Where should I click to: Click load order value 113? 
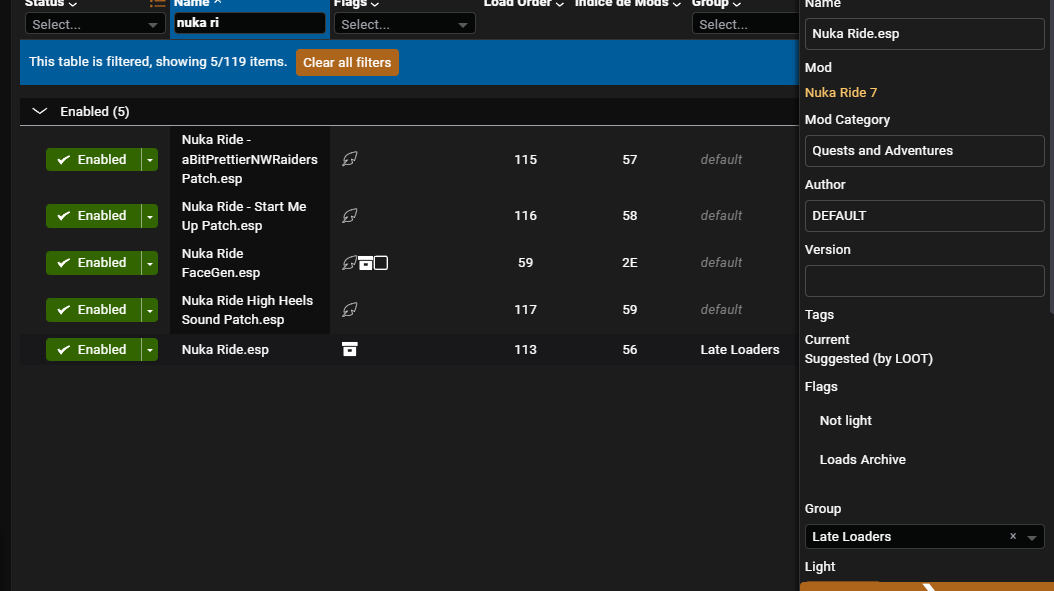(525, 350)
